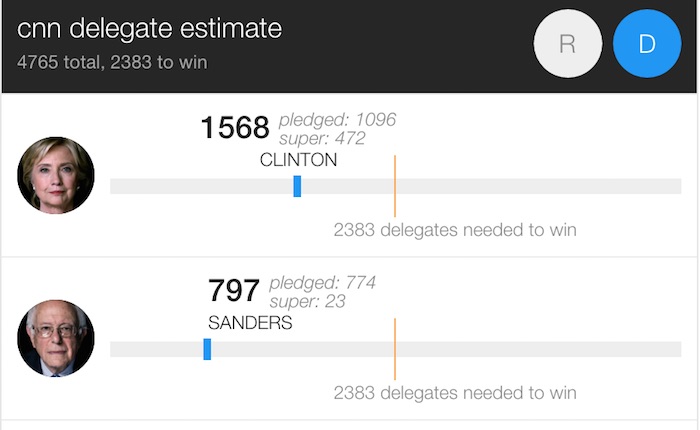Click the SANDERS name label
Viewport: 700px width, 430px height.
pyautogui.click(x=250, y=323)
